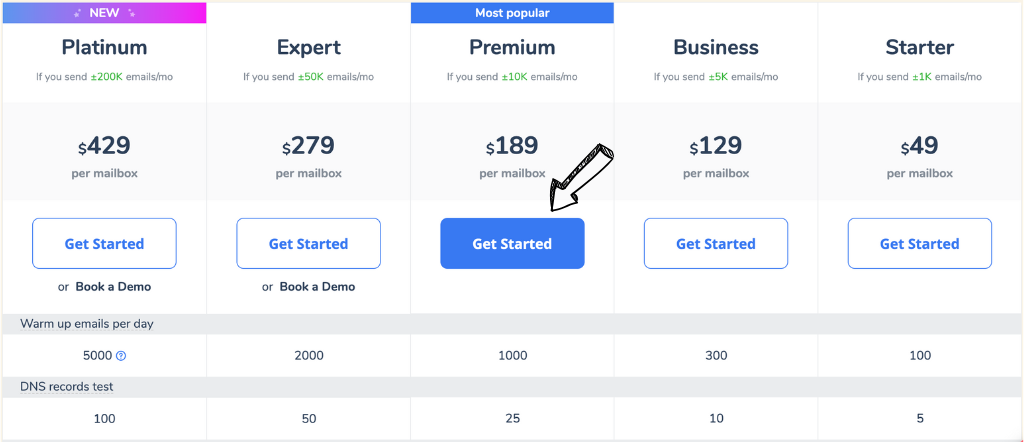1024x442 pixels.
Task: Click the NEW badge above Platinum
Action: pyautogui.click(x=104, y=12)
